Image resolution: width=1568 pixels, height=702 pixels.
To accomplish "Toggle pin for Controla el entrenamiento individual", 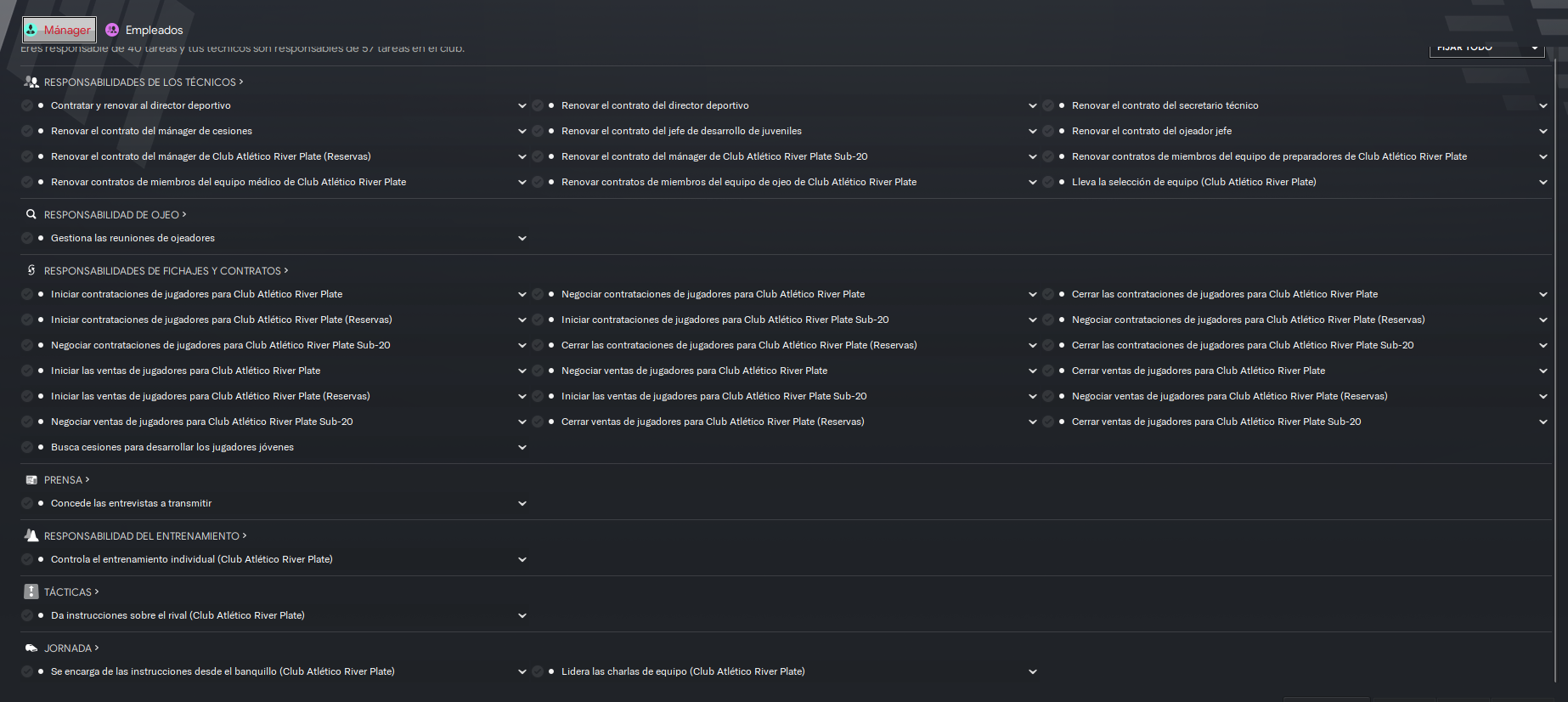I will pos(27,559).
